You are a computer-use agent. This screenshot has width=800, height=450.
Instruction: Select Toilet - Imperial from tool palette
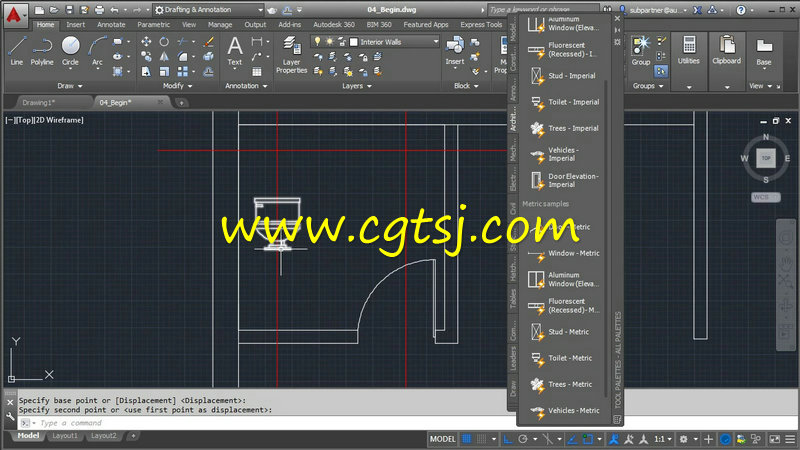click(x=563, y=103)
